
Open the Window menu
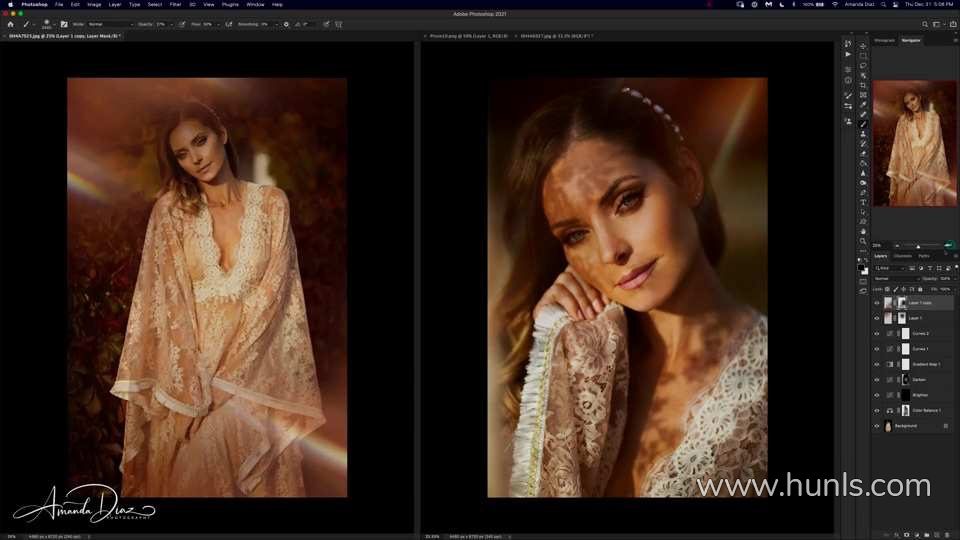255,4
